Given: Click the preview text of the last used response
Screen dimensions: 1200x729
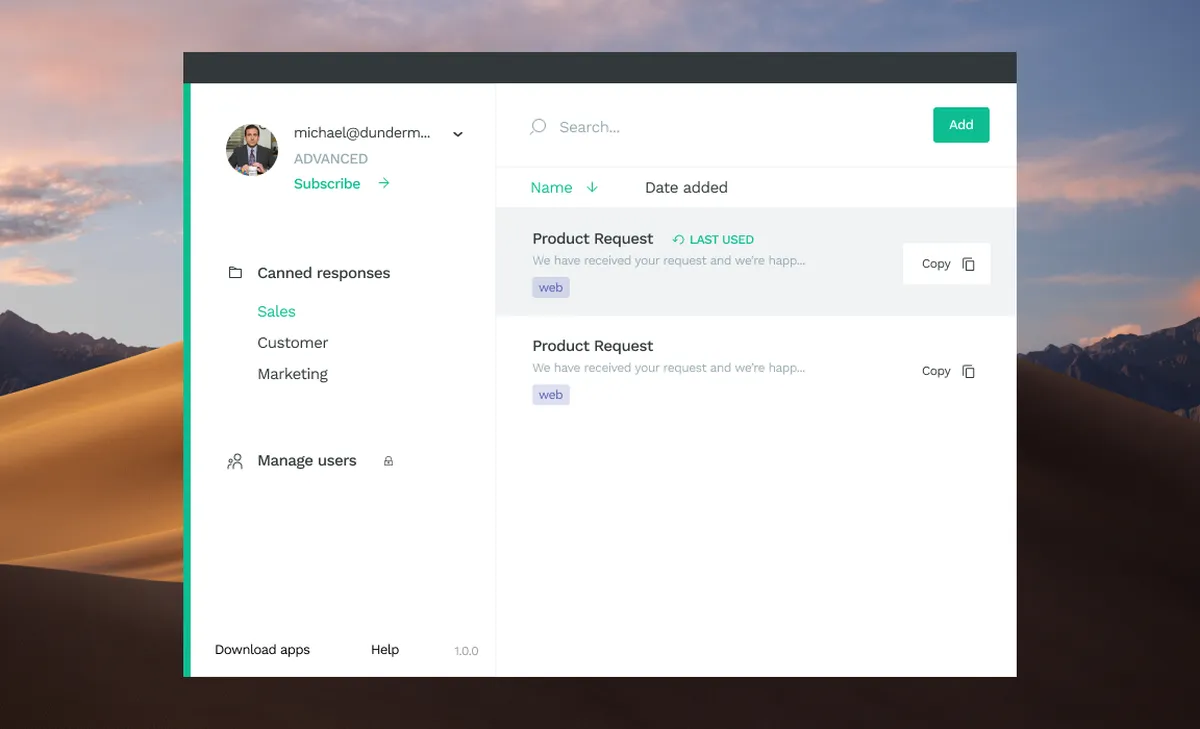Looking at the screenshot, I should click(x=668, y=261).
